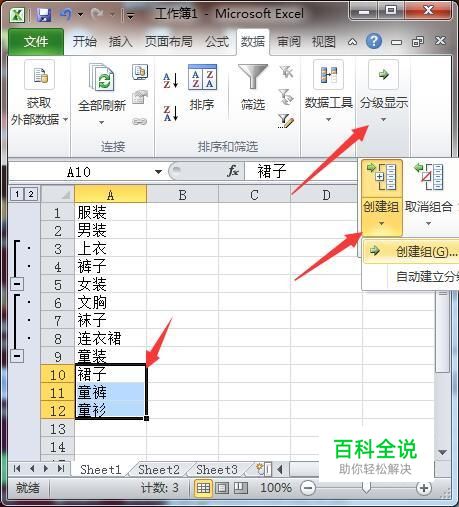Click the Data Tools icon
The height and width of the screenshot is (507, 459).
pyautogui.click(x=329, y=75)
